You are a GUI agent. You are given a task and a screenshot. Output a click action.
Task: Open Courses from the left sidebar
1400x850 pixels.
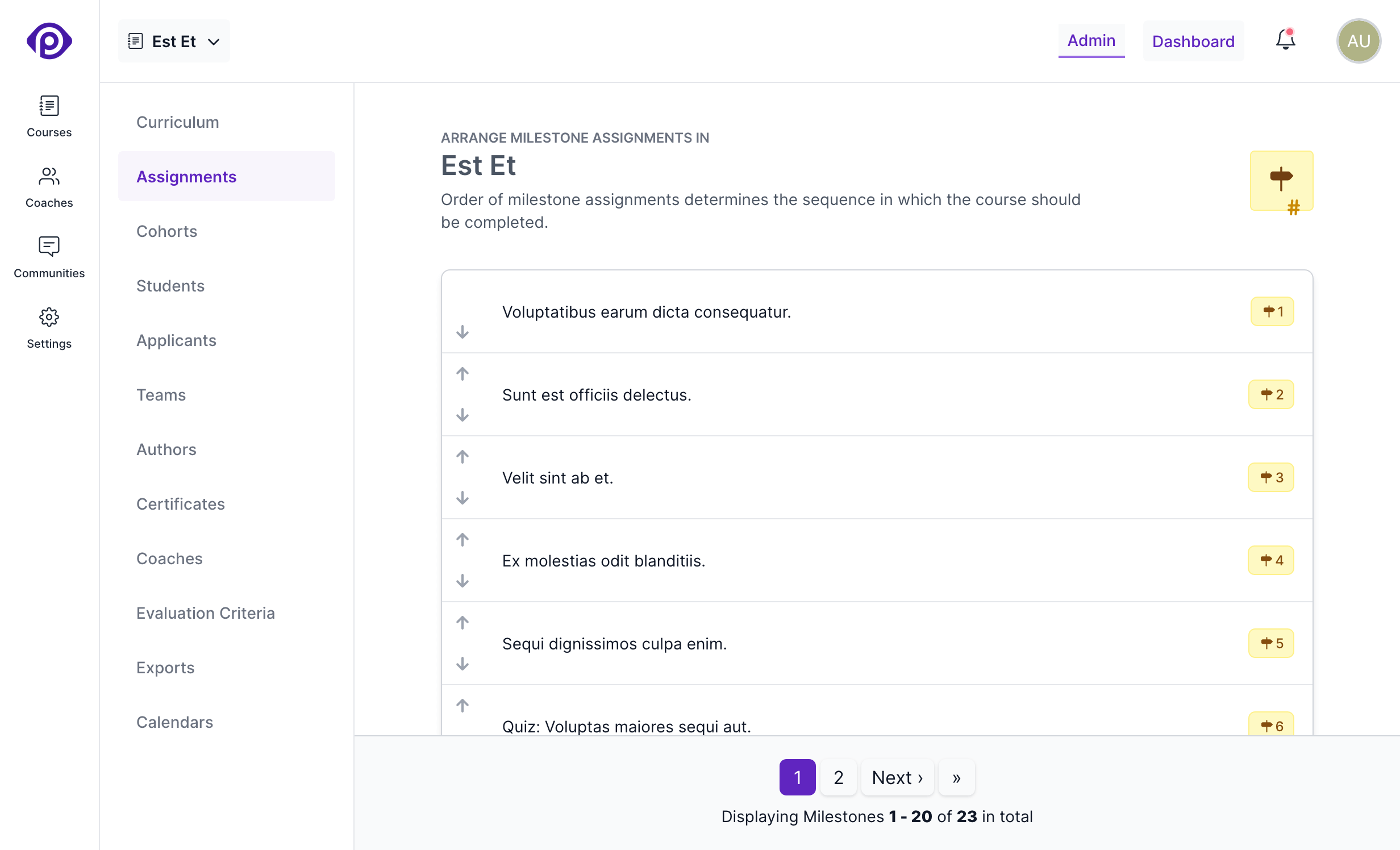[49, 116]
